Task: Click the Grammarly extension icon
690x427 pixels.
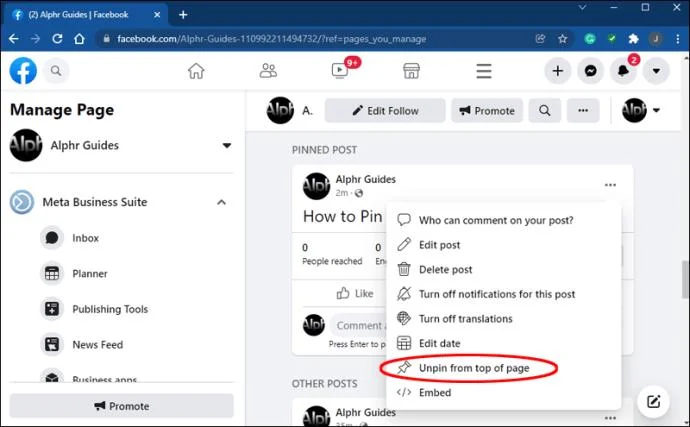Action: [590, 39]
